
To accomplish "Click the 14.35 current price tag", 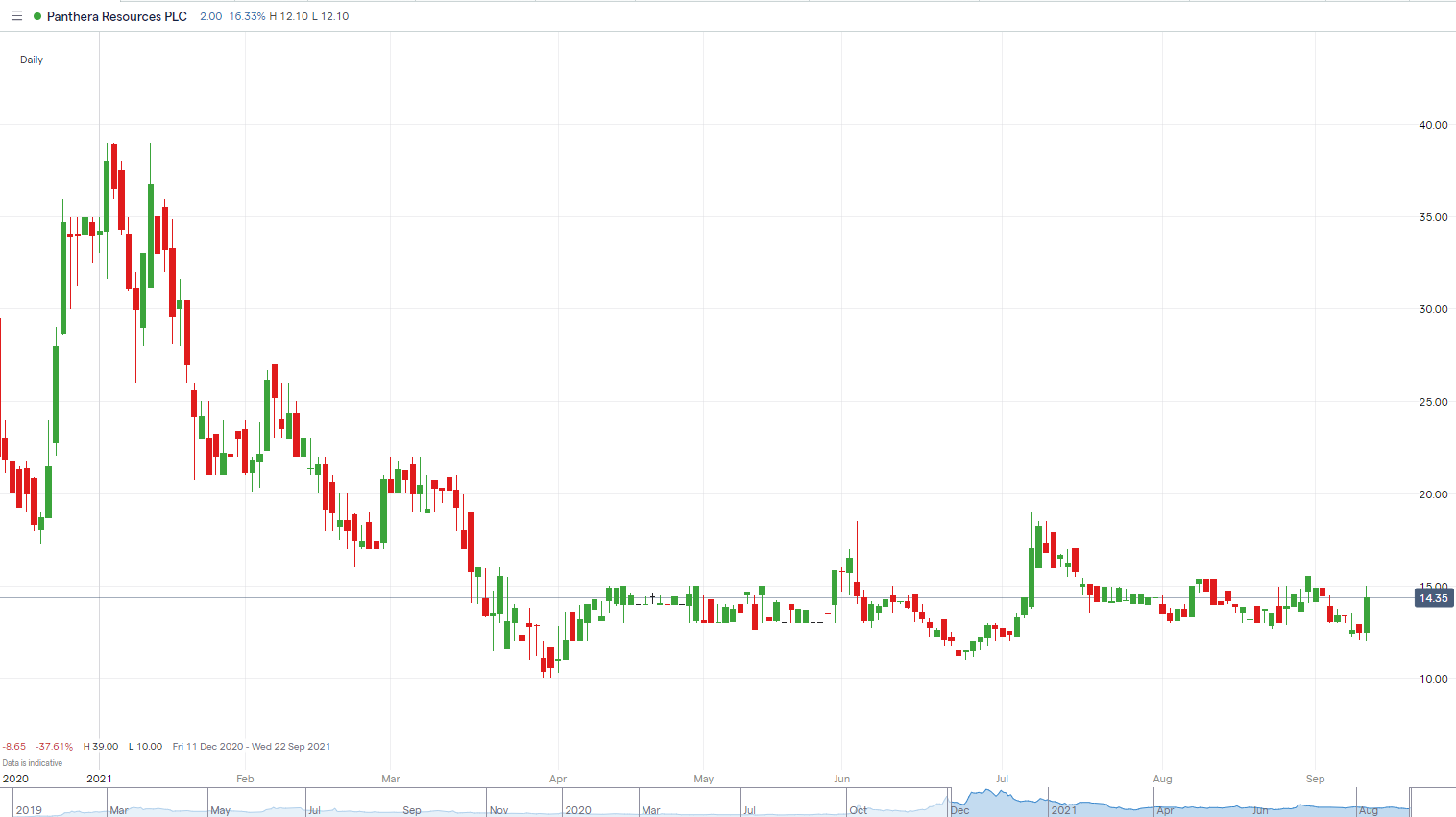I will click(x=1433, y=598).
